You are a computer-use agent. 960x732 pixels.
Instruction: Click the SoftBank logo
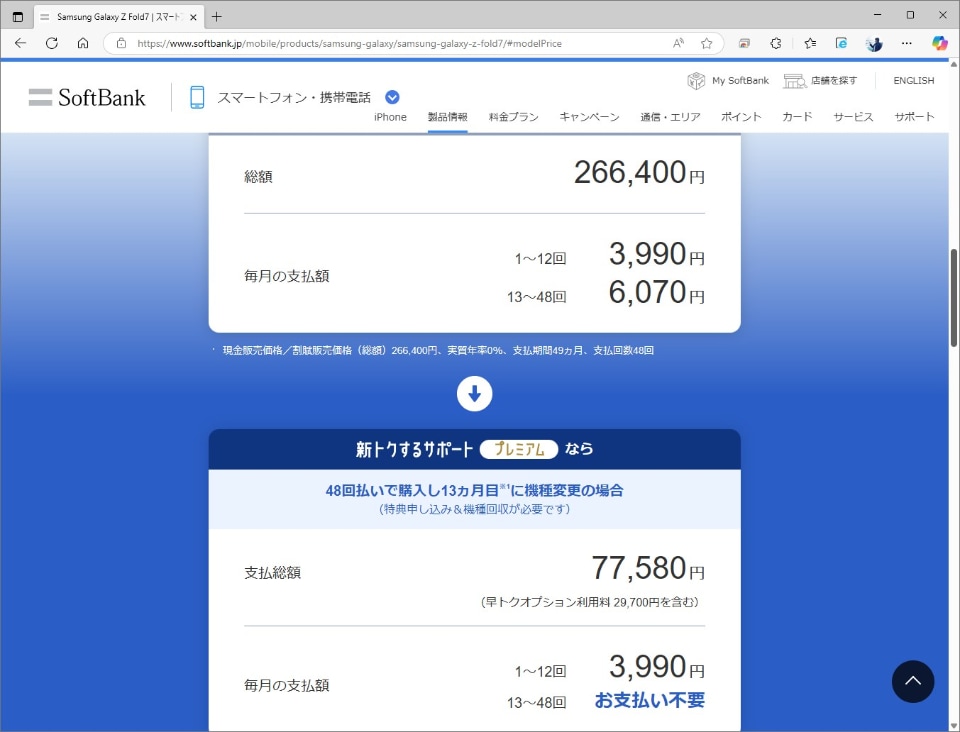click(87, 97)
